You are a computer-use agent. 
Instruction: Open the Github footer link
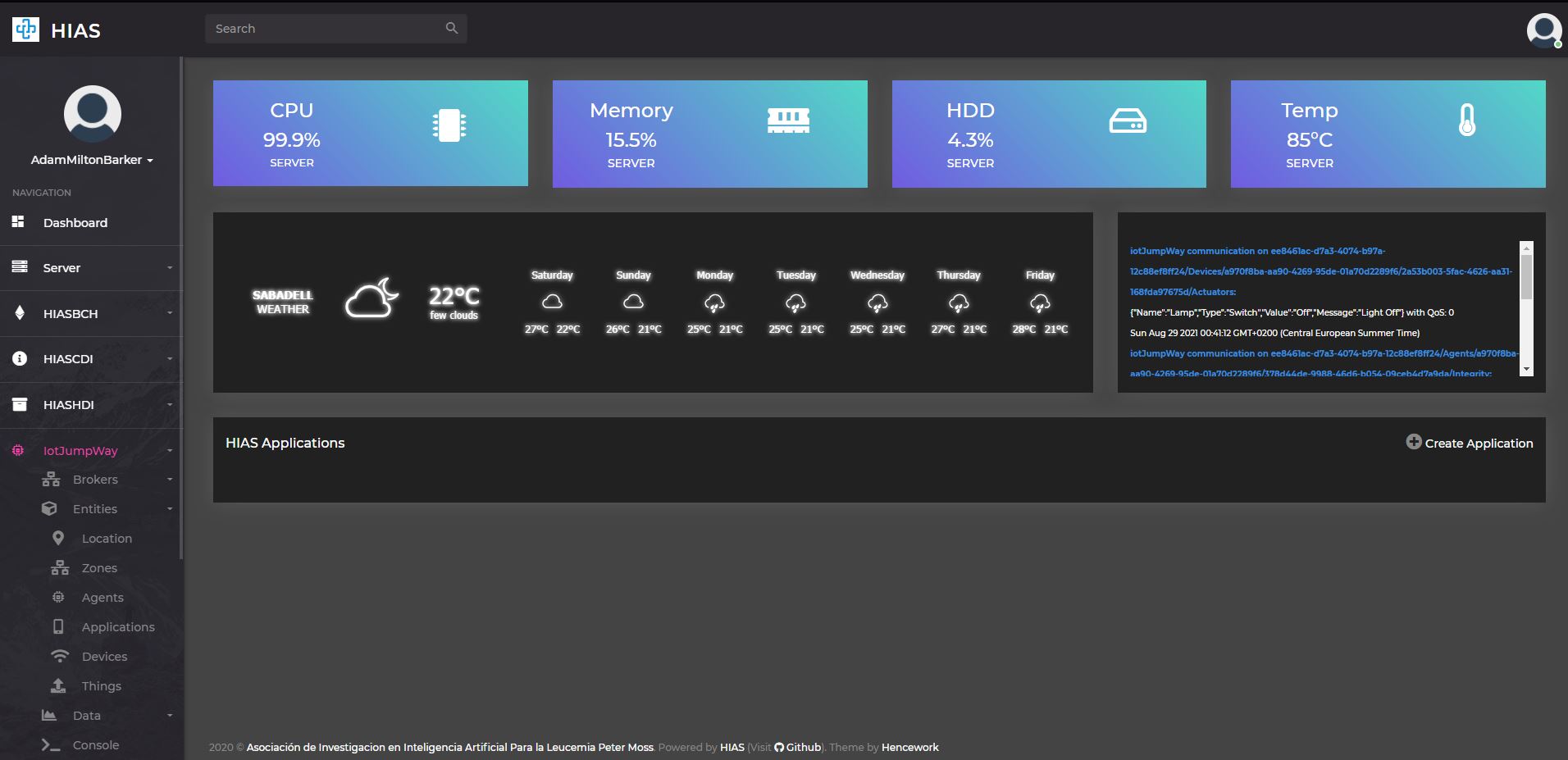pos(797,747)
